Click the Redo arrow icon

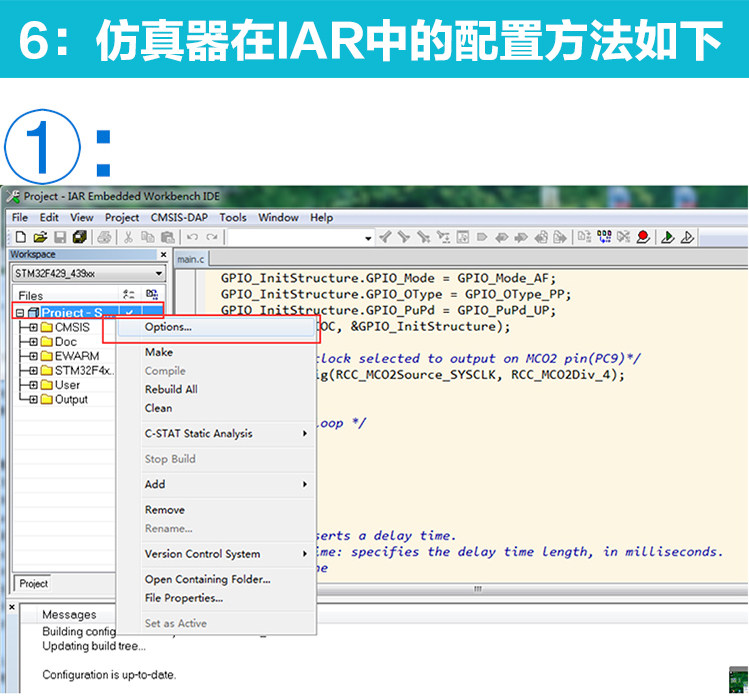click(x=212, y=237)
